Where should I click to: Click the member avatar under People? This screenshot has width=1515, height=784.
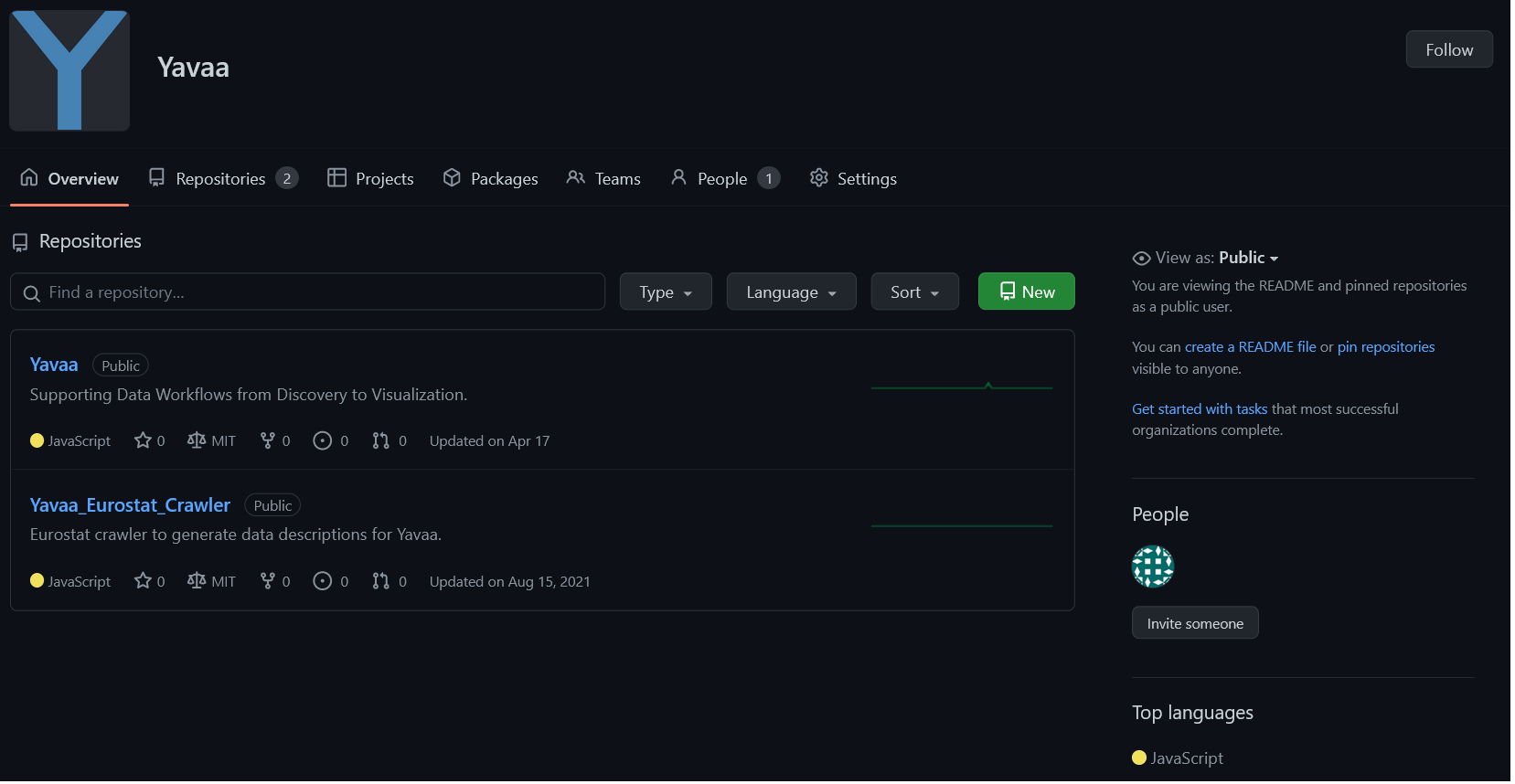coord(1152,567)
